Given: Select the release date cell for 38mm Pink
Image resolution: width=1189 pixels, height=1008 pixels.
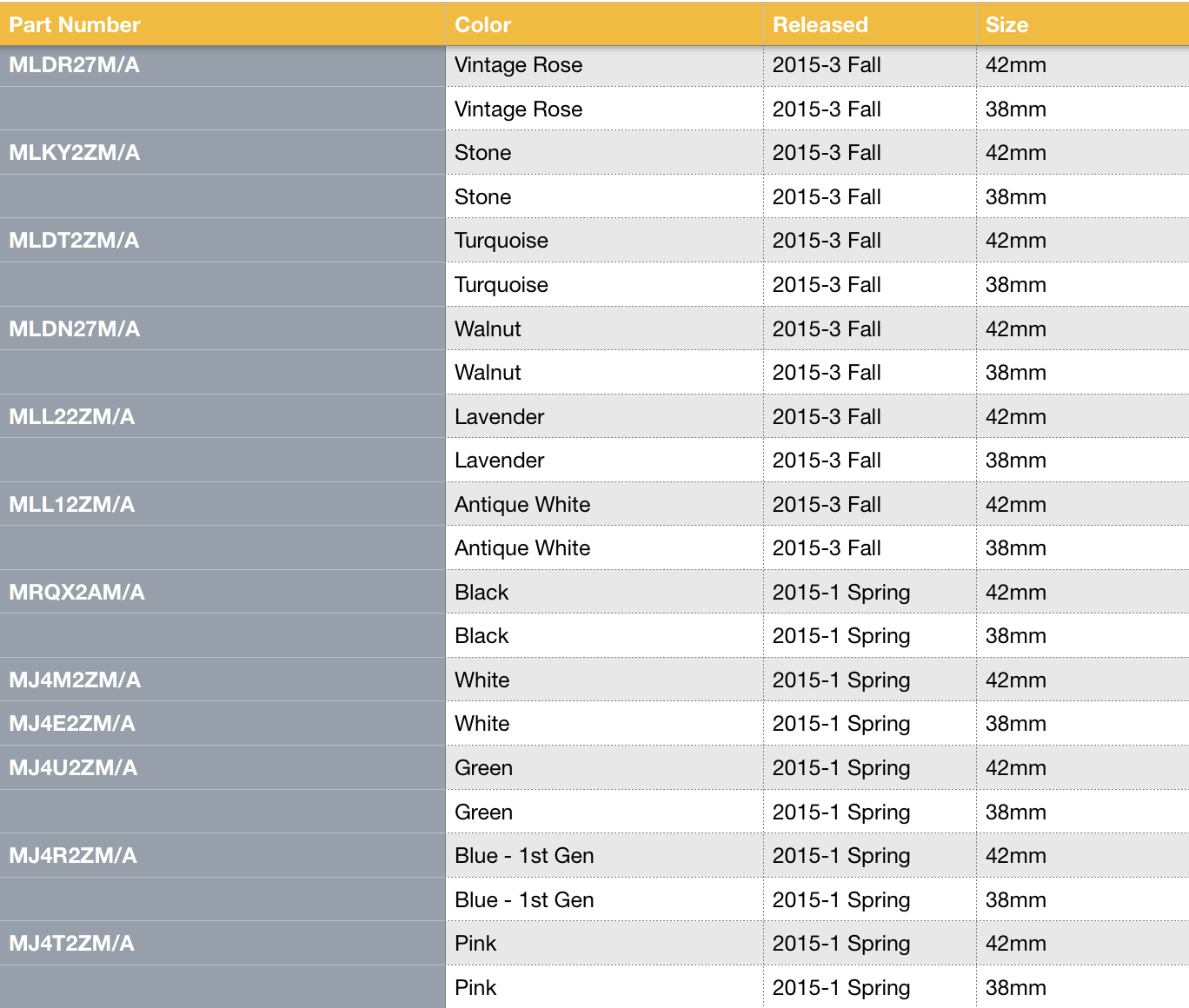Looking at the screenshot, I should tap(841, 988).
